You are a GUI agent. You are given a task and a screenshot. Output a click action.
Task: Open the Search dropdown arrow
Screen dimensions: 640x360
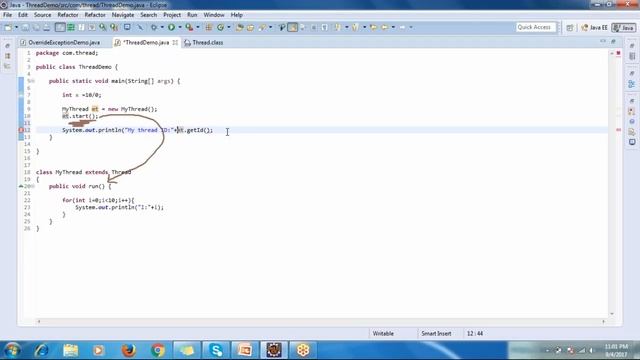[270, 27]
